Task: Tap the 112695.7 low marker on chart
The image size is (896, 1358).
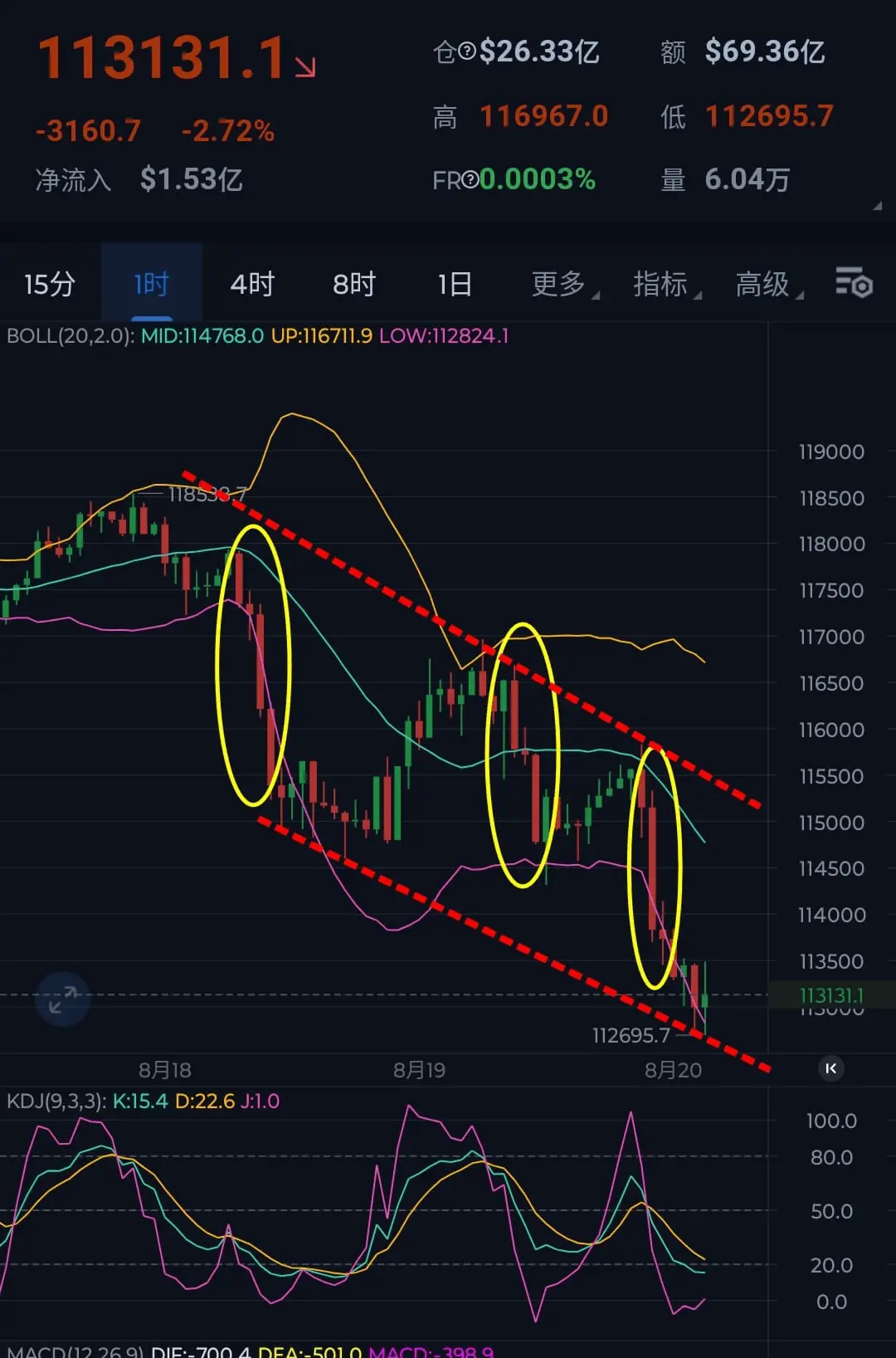Action: [x=631, y=1035]
